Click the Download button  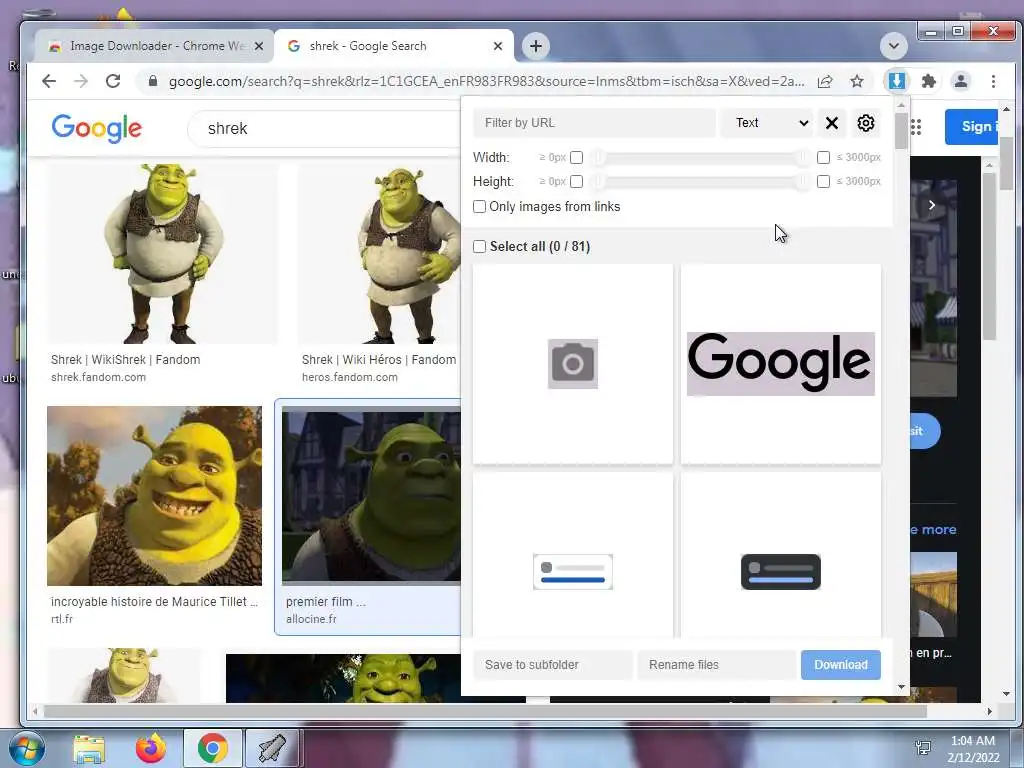(x=840, y=665)
